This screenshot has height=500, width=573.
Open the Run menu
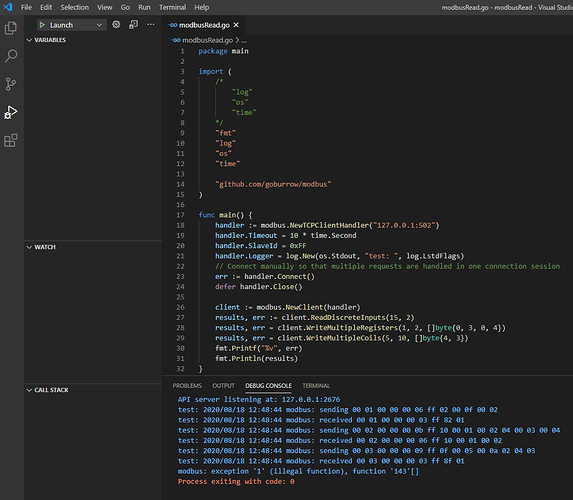tap(144, 7)
